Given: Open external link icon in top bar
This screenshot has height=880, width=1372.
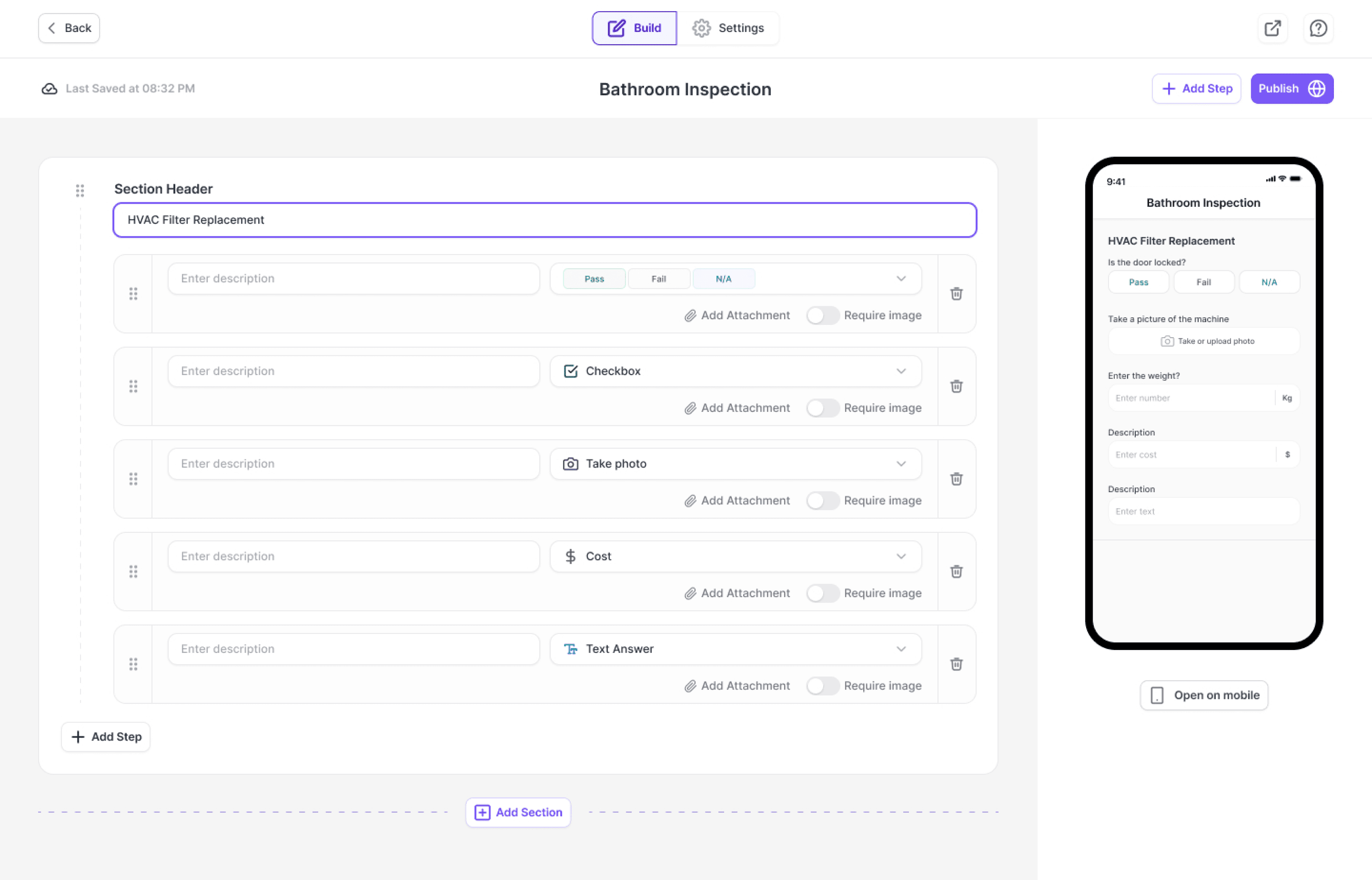Looking at the screenshot, I should click(x=1273, y=28).
